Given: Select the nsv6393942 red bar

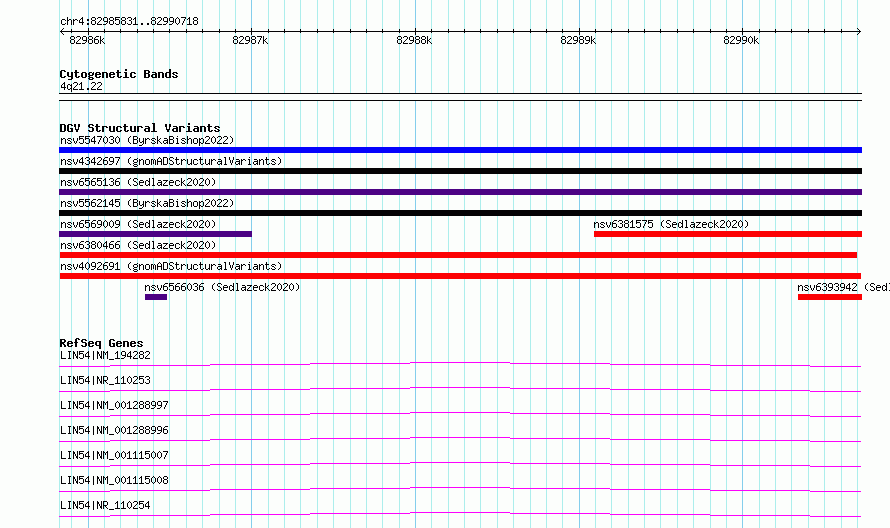Looking at the screenshot, I should pyautogui.click(x=830, y=297).
